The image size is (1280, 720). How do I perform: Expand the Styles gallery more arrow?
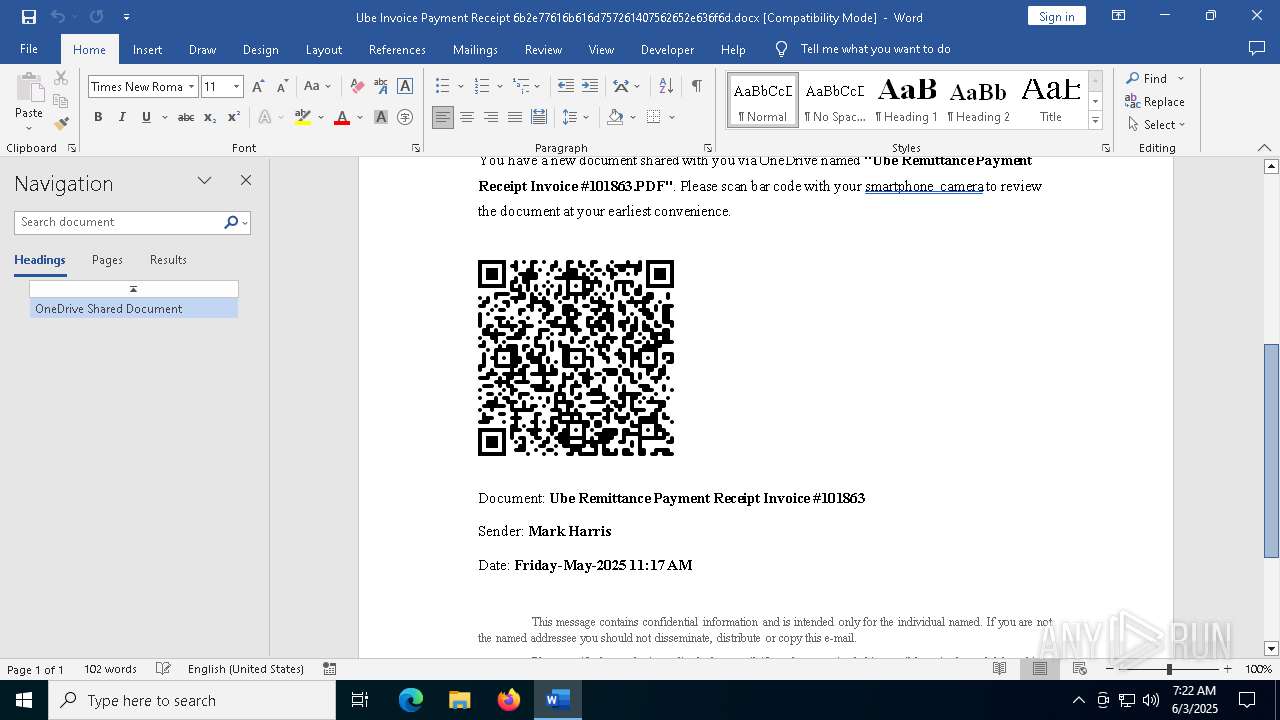[x=1096, y=121]
